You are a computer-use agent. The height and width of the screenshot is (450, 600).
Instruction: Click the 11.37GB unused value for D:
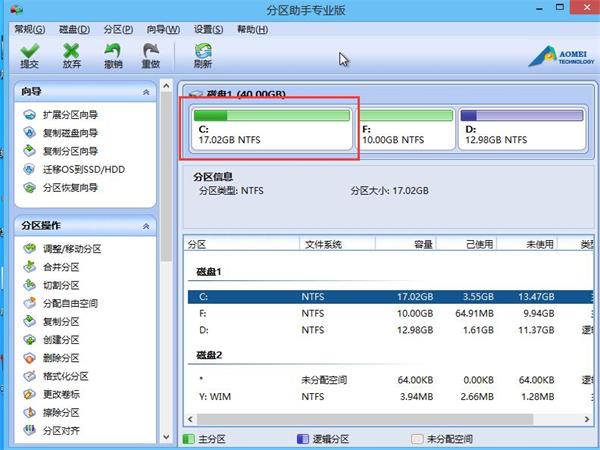pyautogui.click(x=536, y=330)
